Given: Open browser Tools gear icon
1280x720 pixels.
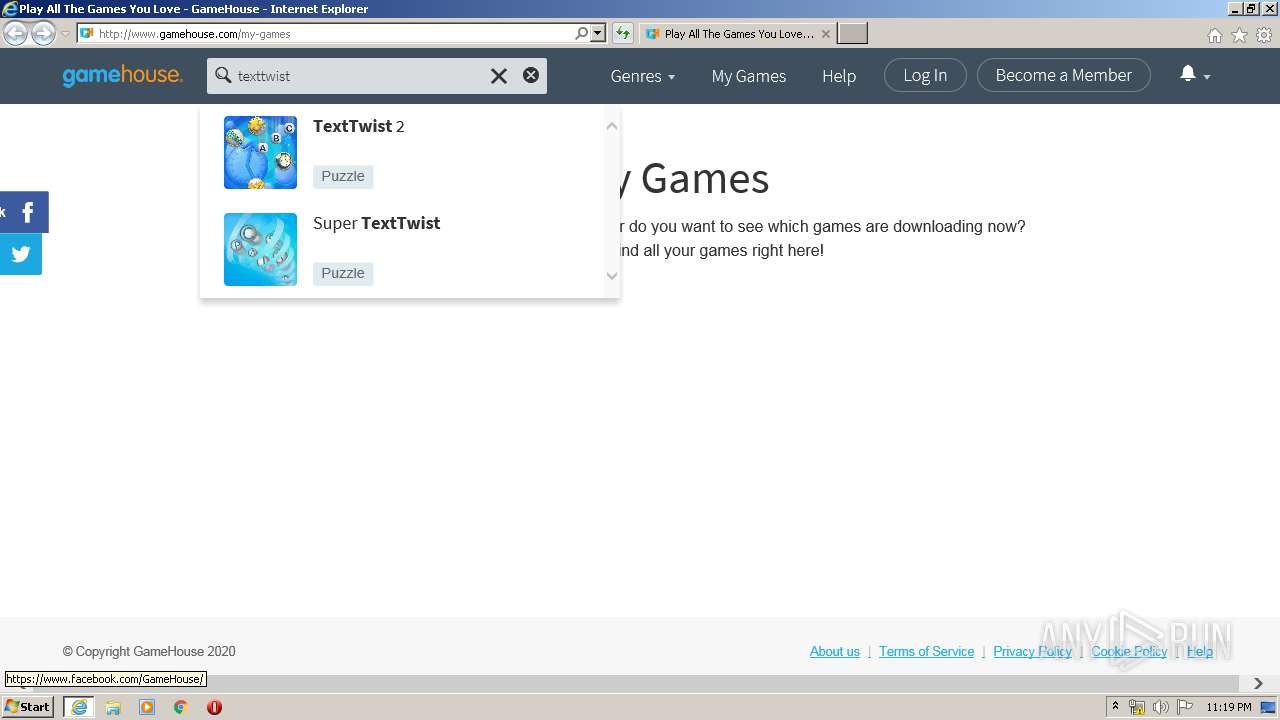Looking at the screenshot, I should [x=1264, y=35].
